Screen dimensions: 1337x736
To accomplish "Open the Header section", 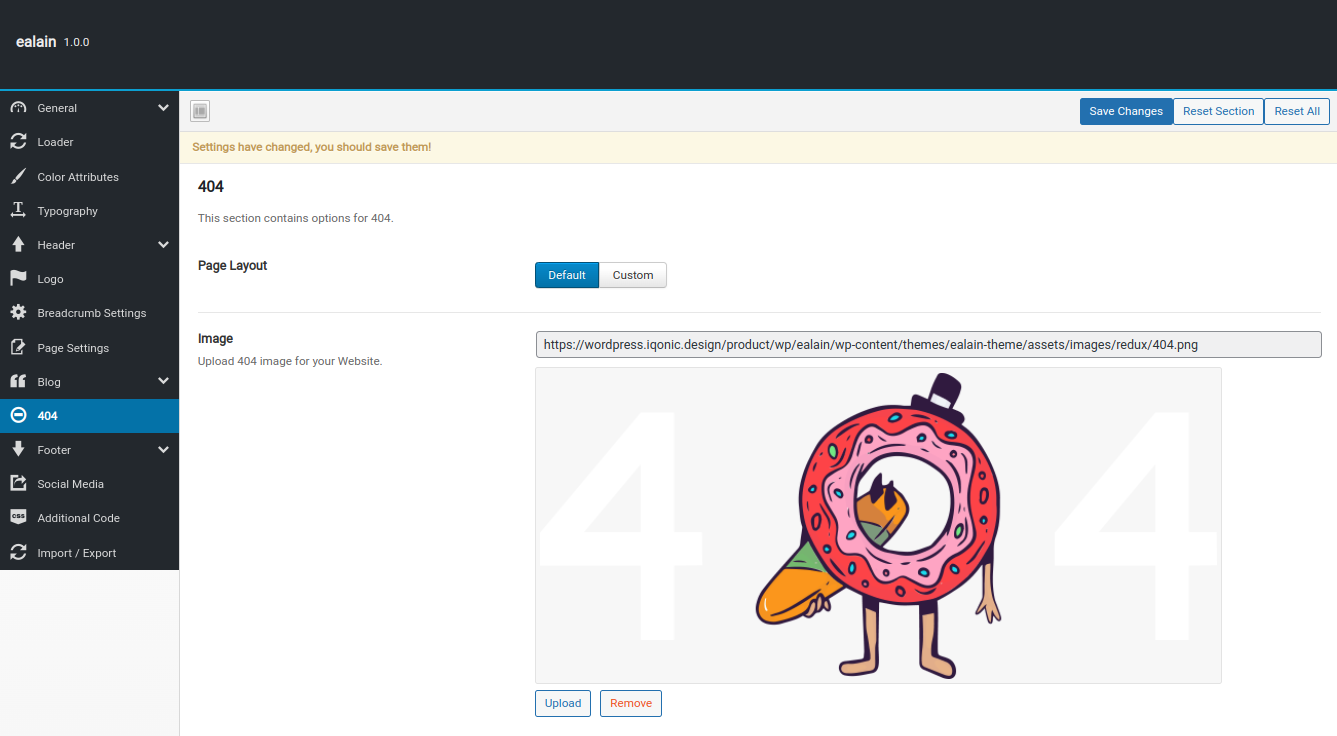I will [x=89, y=245].
